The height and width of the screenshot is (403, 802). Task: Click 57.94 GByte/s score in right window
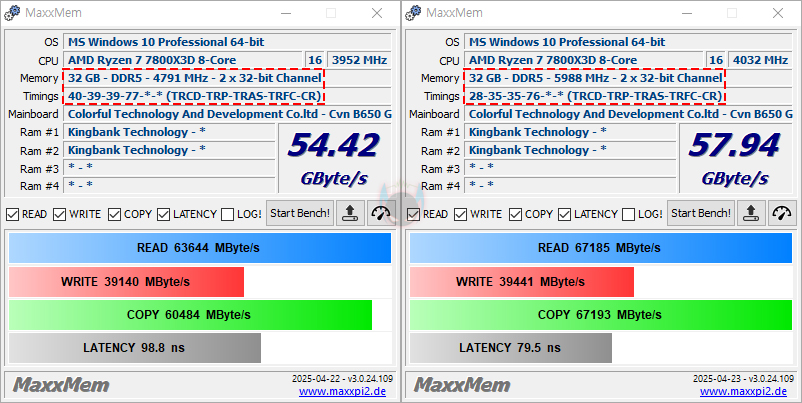click(x=735, y=158)
